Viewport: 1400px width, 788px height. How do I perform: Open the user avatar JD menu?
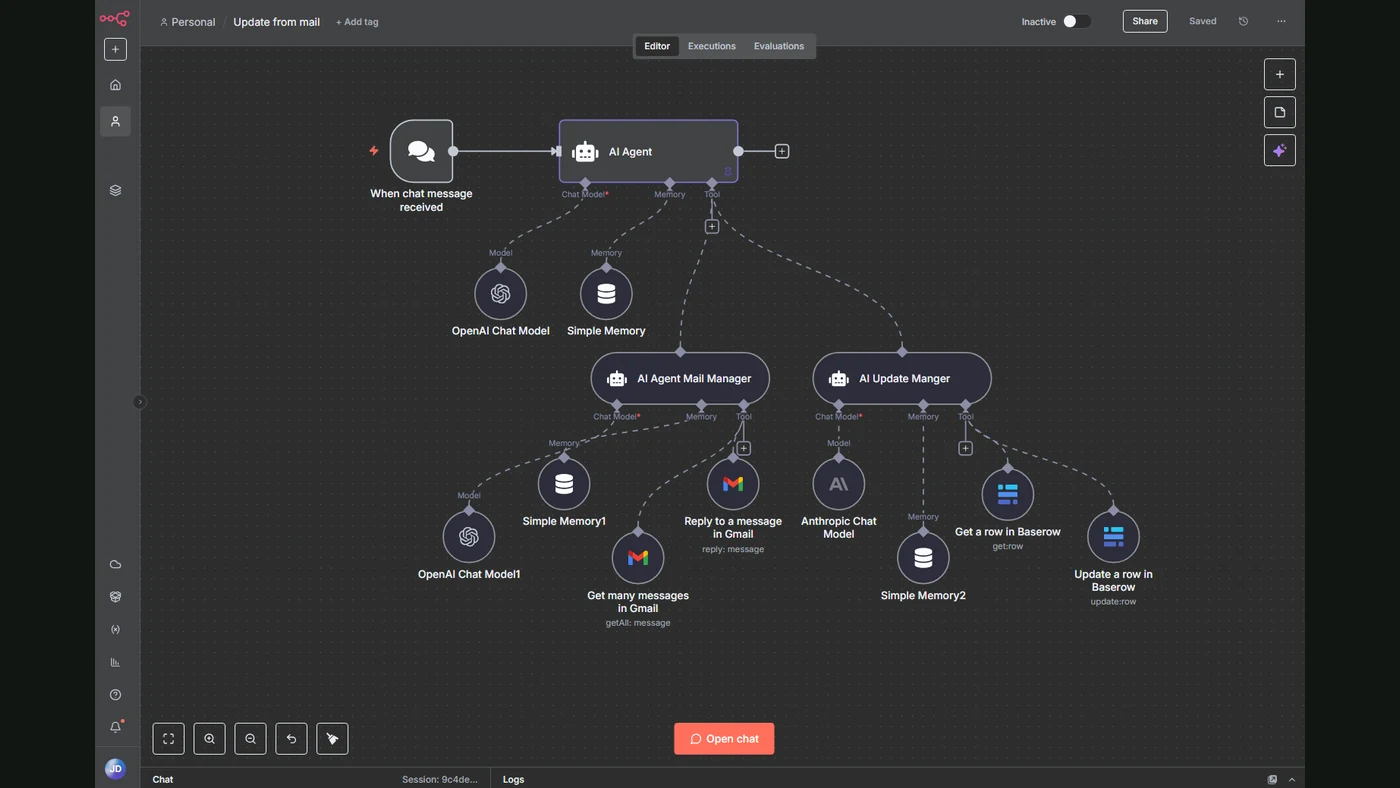115,768
